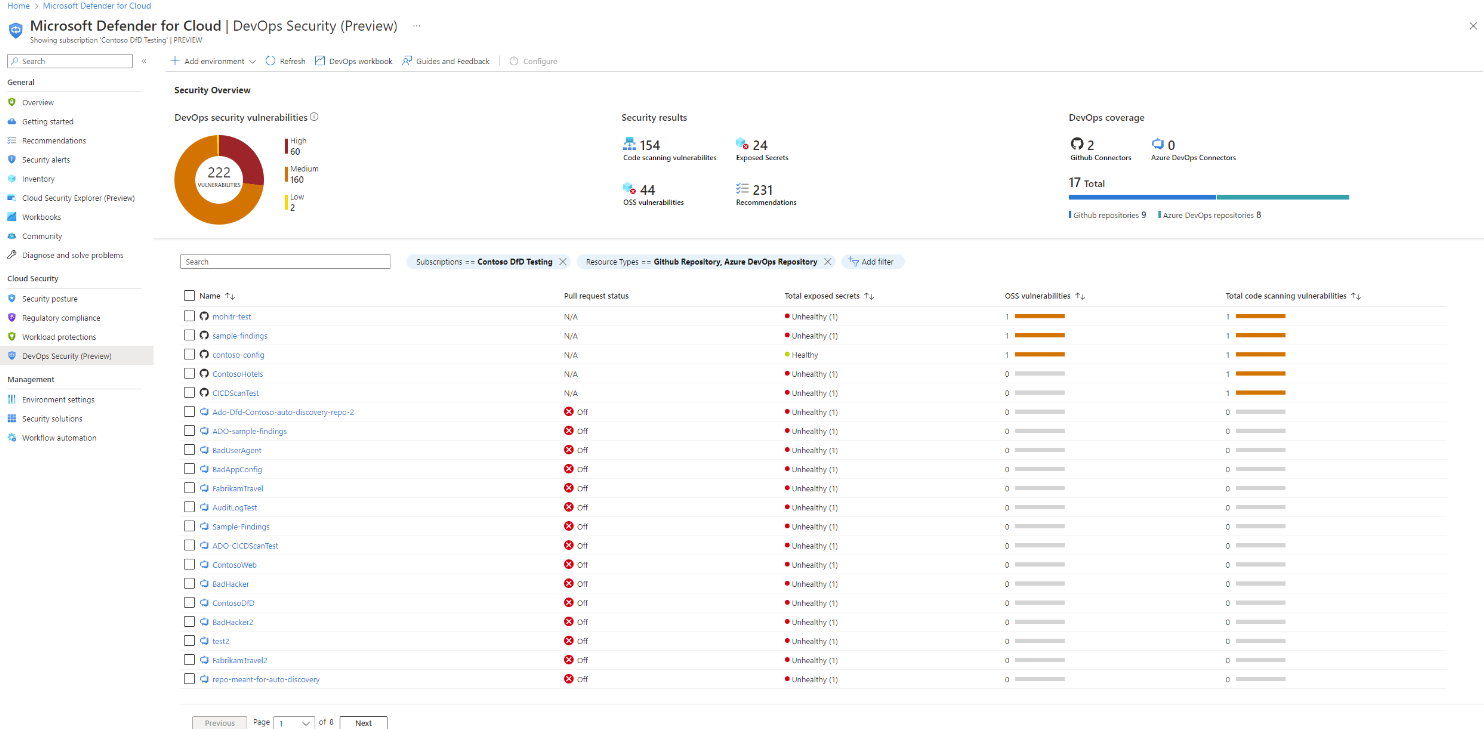Collapse the sidebar with the double-chevron
This screenshot has height=729, width=1484.
[144, 61]
